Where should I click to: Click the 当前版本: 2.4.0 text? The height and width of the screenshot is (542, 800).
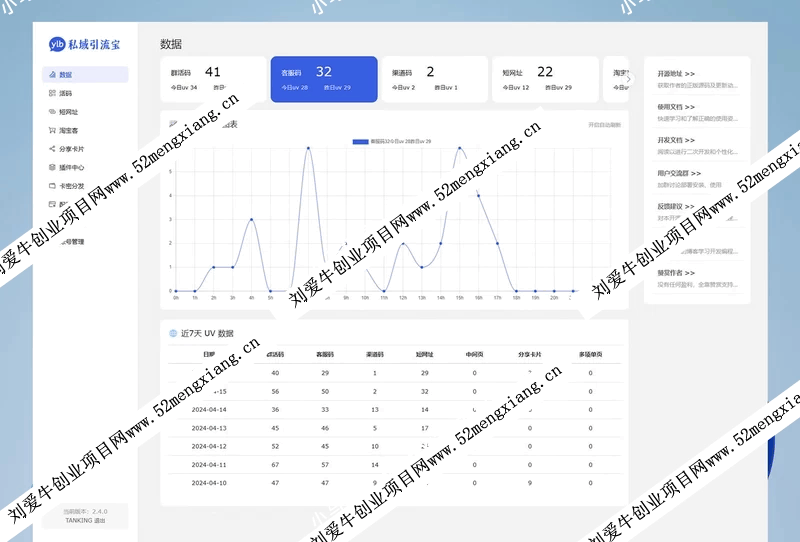point(85,511)
